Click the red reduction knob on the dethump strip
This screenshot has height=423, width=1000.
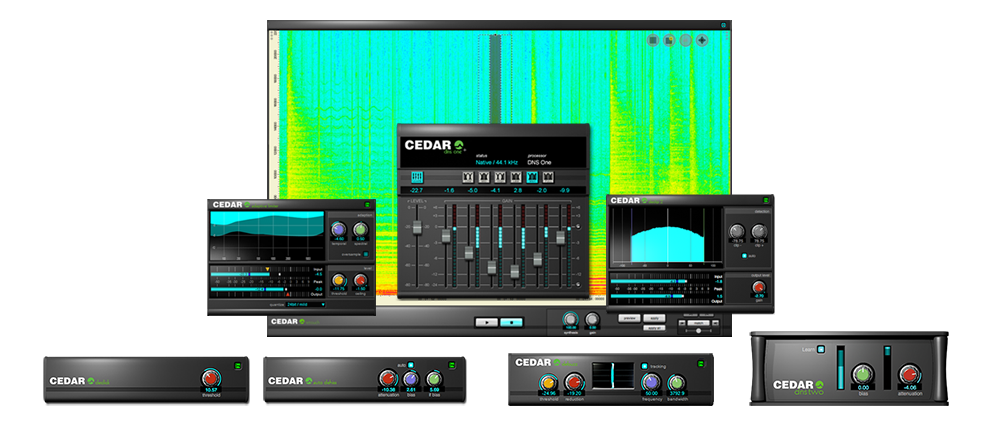point(574,382)
